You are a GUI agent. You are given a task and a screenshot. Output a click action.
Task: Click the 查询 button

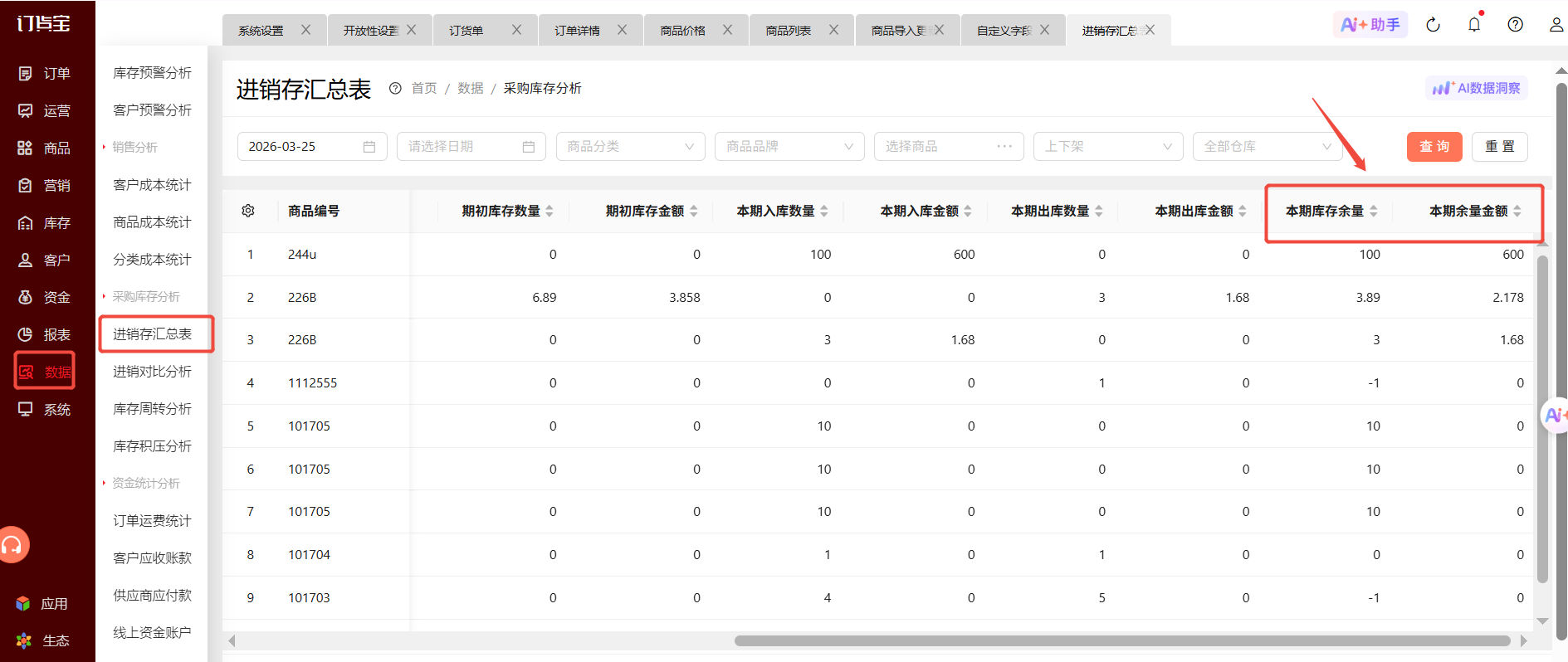pos(1434,147)
